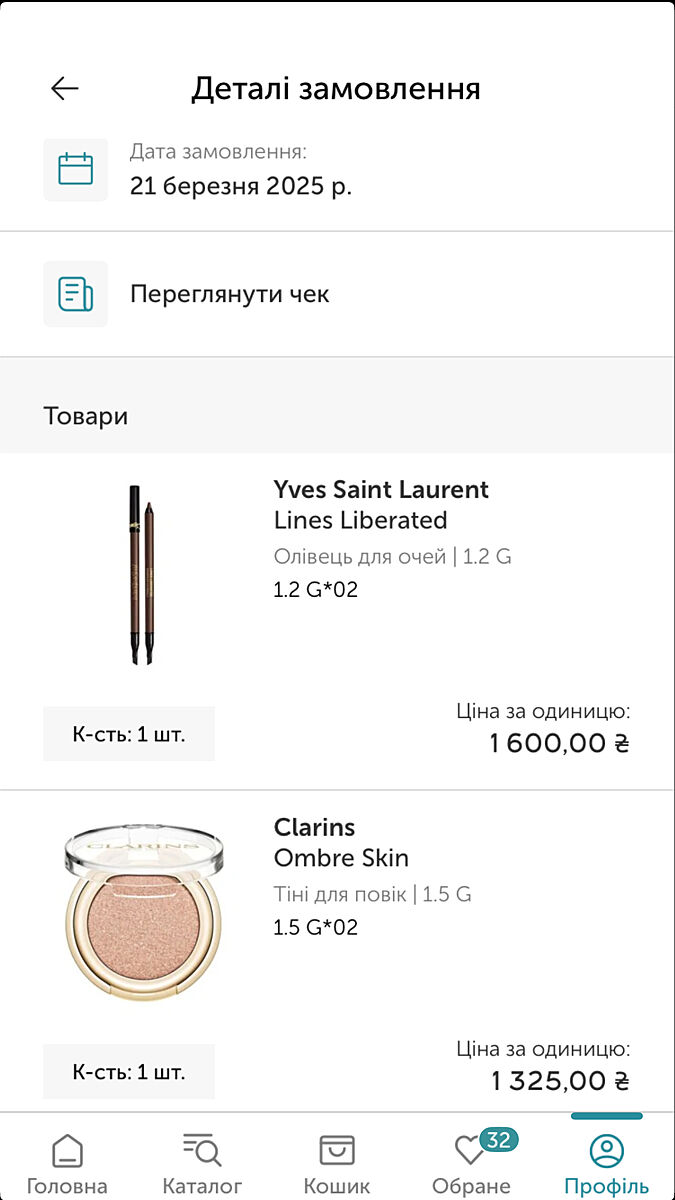Image resolution: width=675 pixels, height=1200 pixels.
Task: Open the Головна home icon
Action: [x=67, y=1151]
